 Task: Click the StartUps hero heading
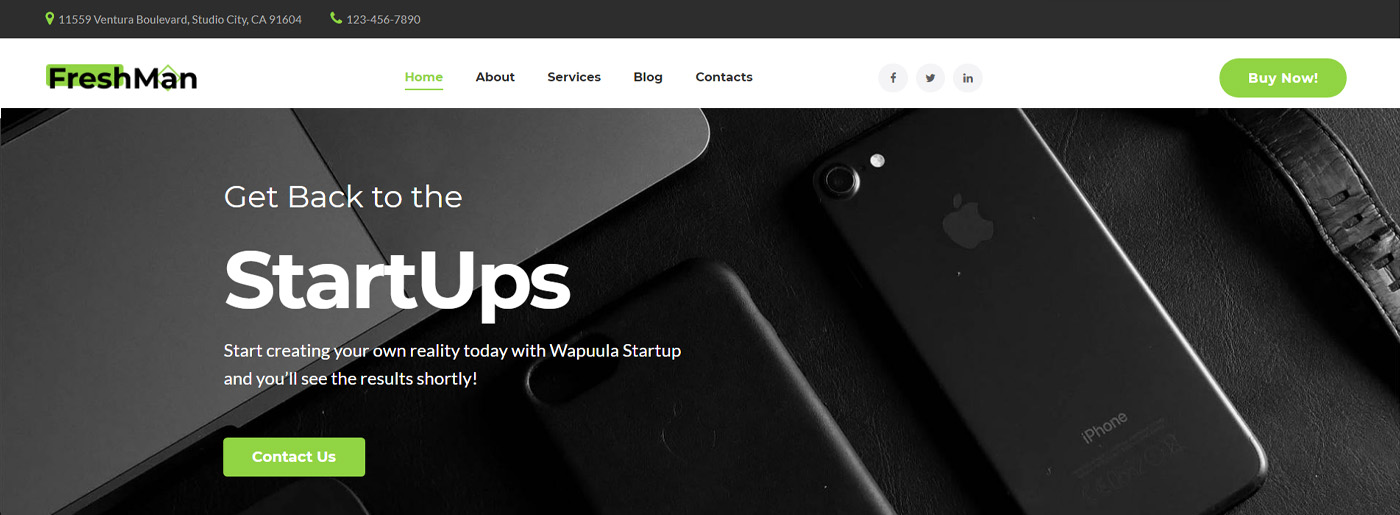tap(397, 282)
